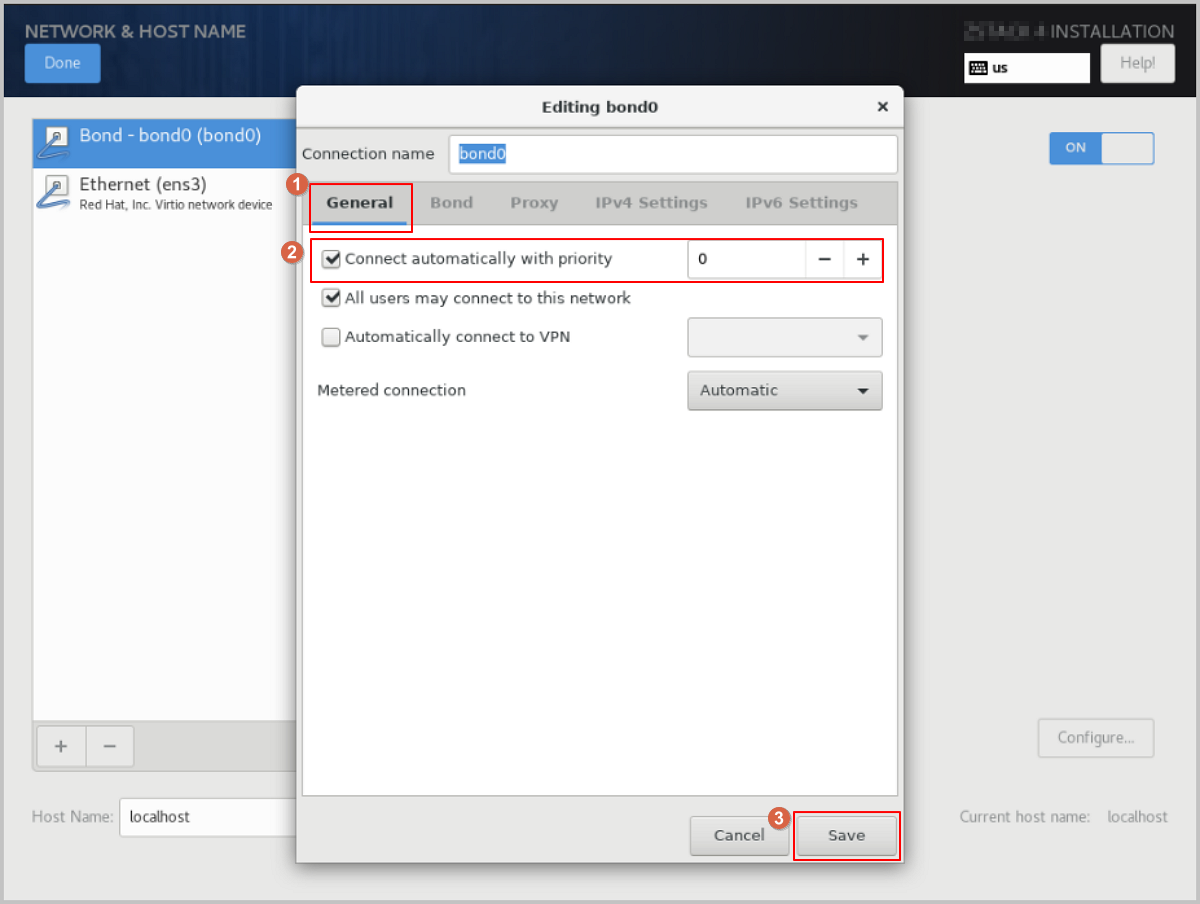
Task: Open the IPv6 Settings tab
Action: 801,203
